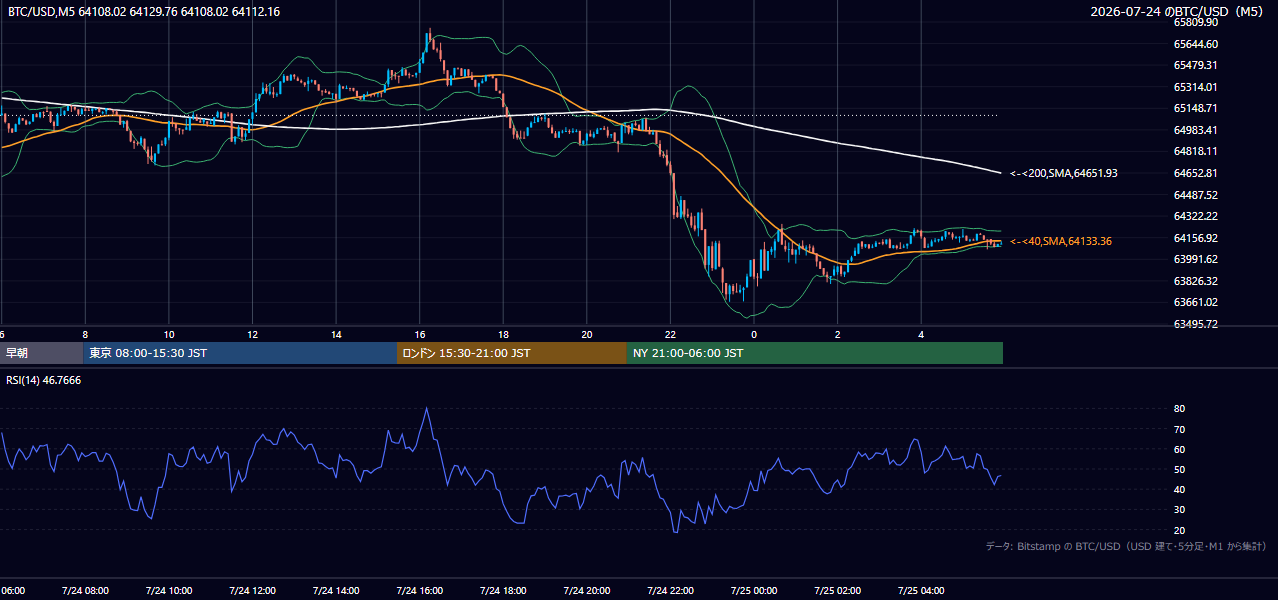Click hour tick 12 under price chart
The image size is (1278, 600).
click(x=252, y=334)
